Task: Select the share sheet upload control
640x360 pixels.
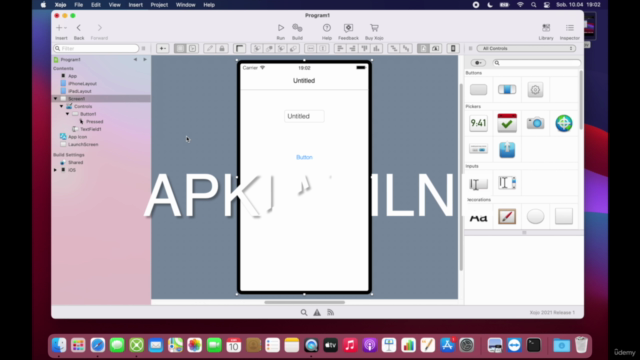Action: click(507, 150)
